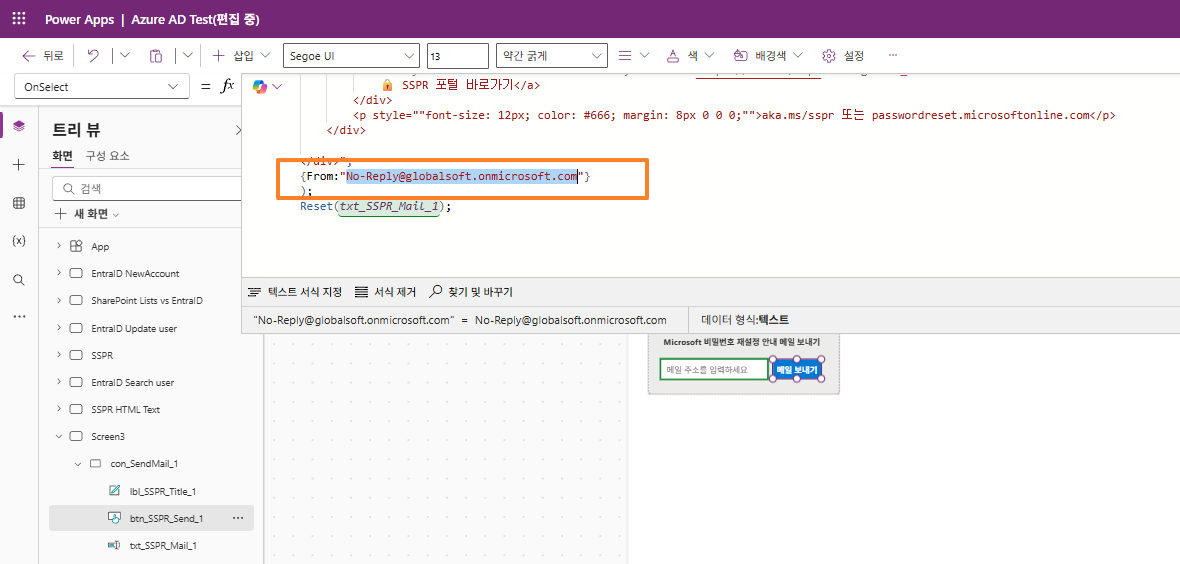Click the No-Reply email string in formula
This screenshot has width=1180, height=564.
[x=461, y=177]
